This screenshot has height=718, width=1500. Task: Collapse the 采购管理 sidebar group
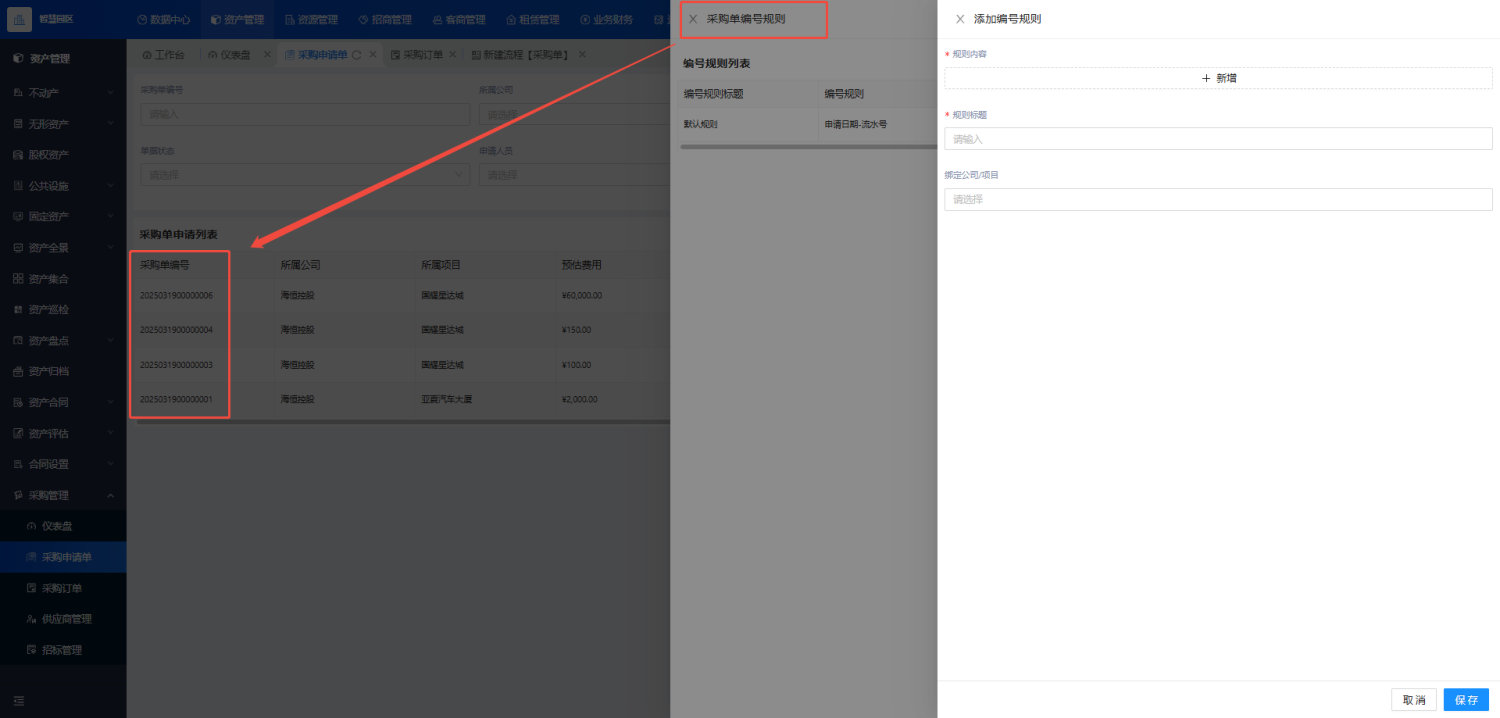coord(110,496)
